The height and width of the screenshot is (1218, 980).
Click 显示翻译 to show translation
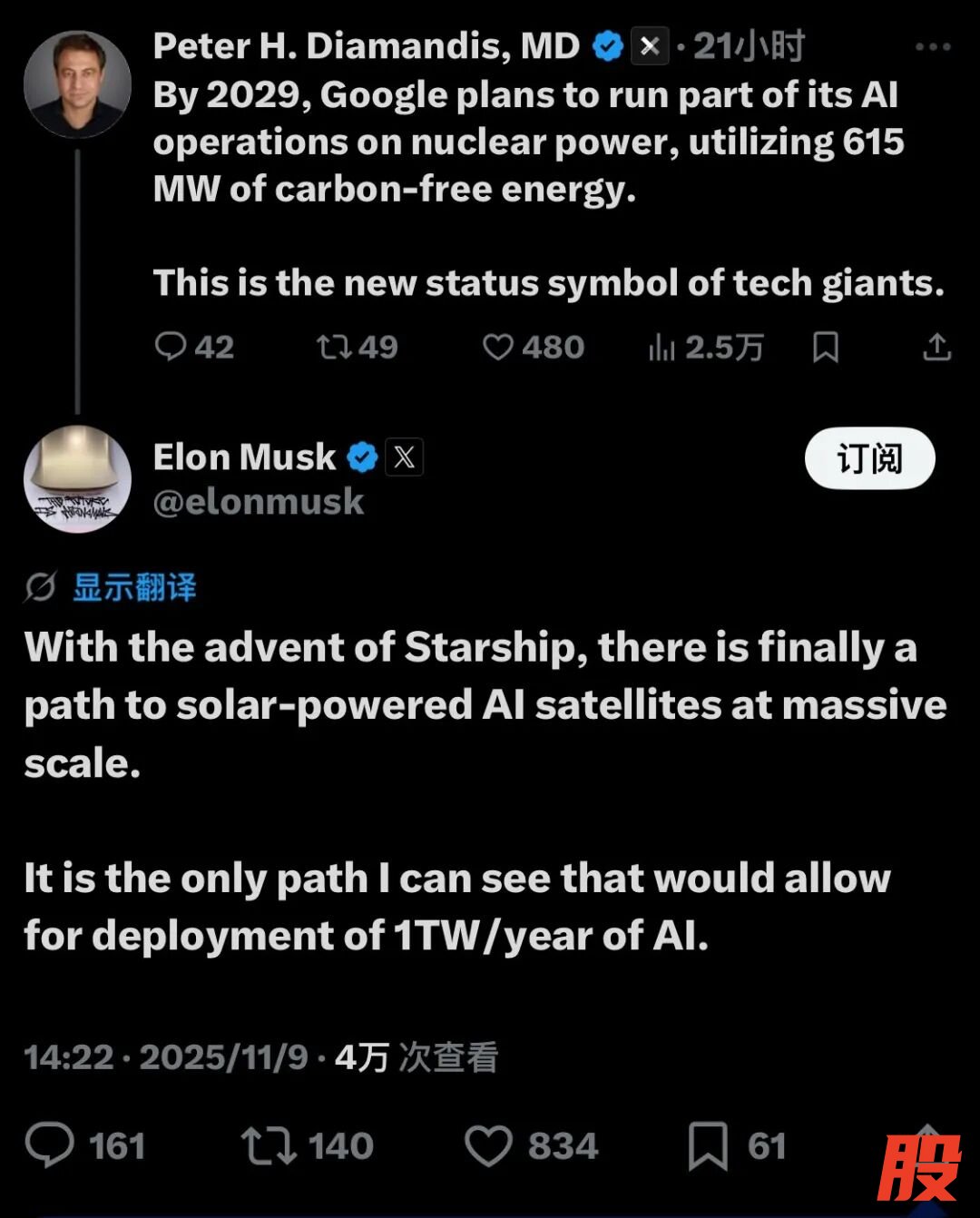pyautogui.click(x=134, y=587)
